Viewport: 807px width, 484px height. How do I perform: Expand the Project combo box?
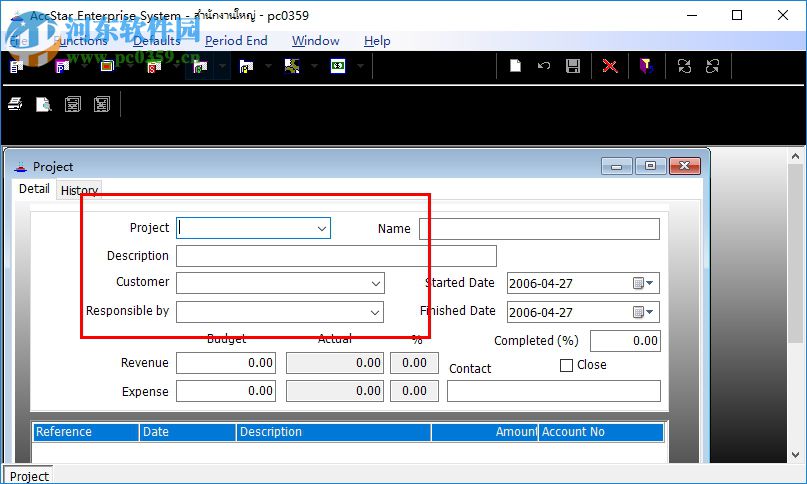coord(322,229)
